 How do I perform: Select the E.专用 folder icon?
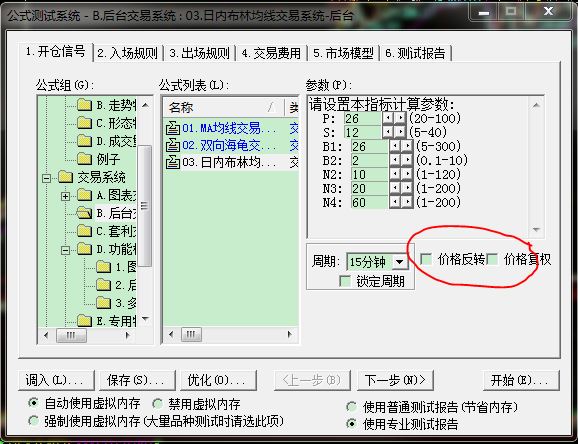(84, 321)
